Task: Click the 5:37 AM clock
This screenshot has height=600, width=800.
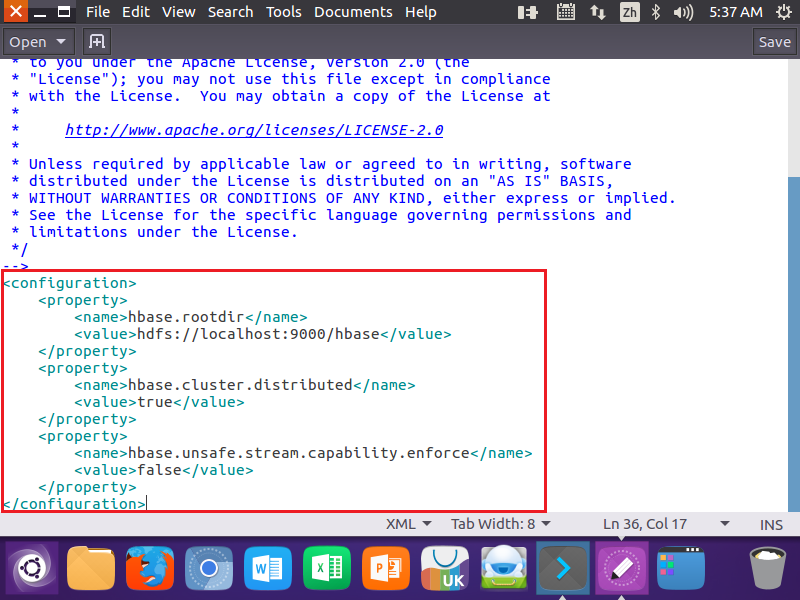Action: [x=736, y=12]
